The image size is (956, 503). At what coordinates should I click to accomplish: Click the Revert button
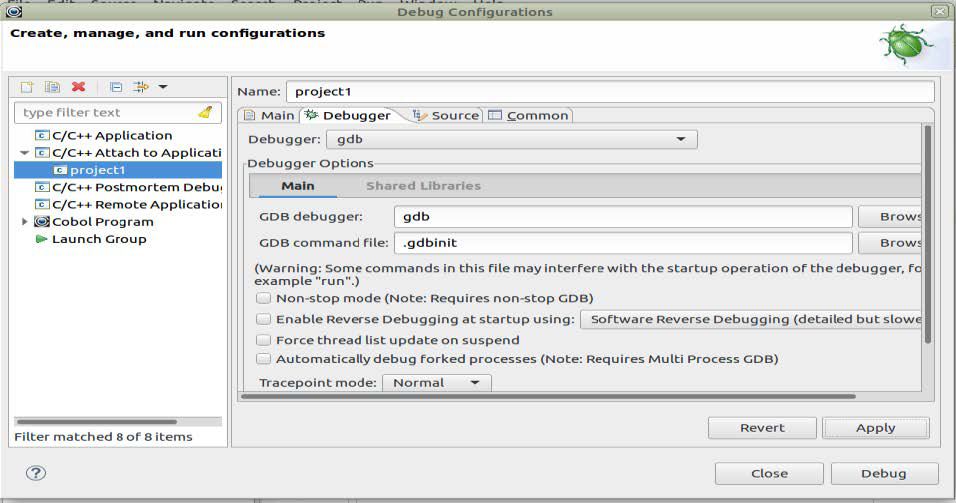pyautogui.click(x=762, y=428)
